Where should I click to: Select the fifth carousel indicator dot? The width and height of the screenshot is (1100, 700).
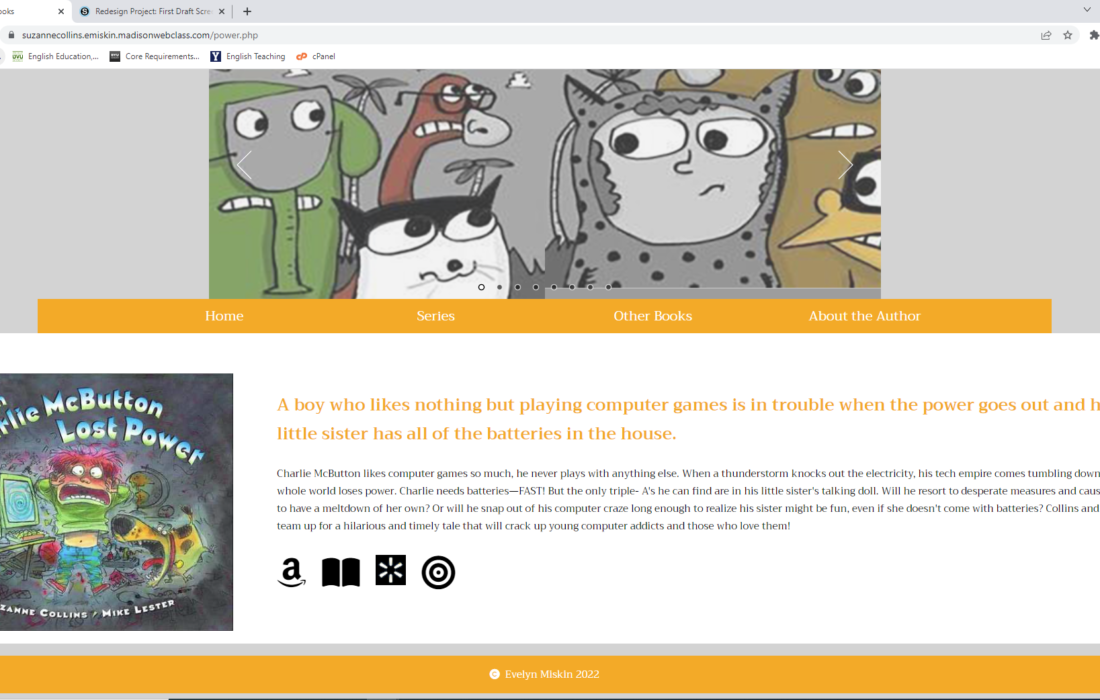(x=554, y=287)
